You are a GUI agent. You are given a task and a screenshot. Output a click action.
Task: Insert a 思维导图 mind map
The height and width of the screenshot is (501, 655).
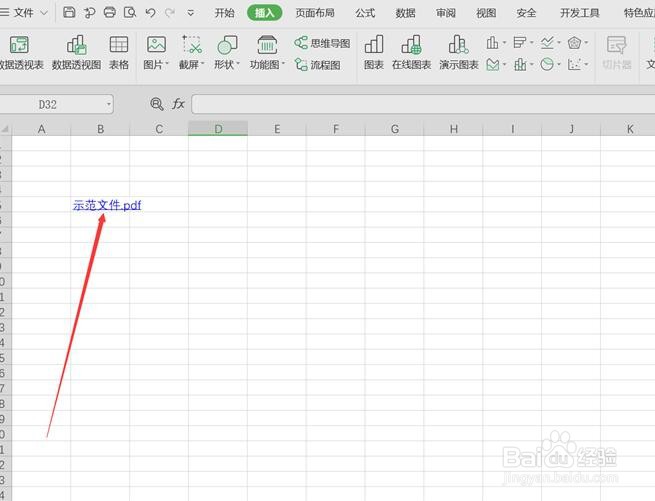[322, 43]
